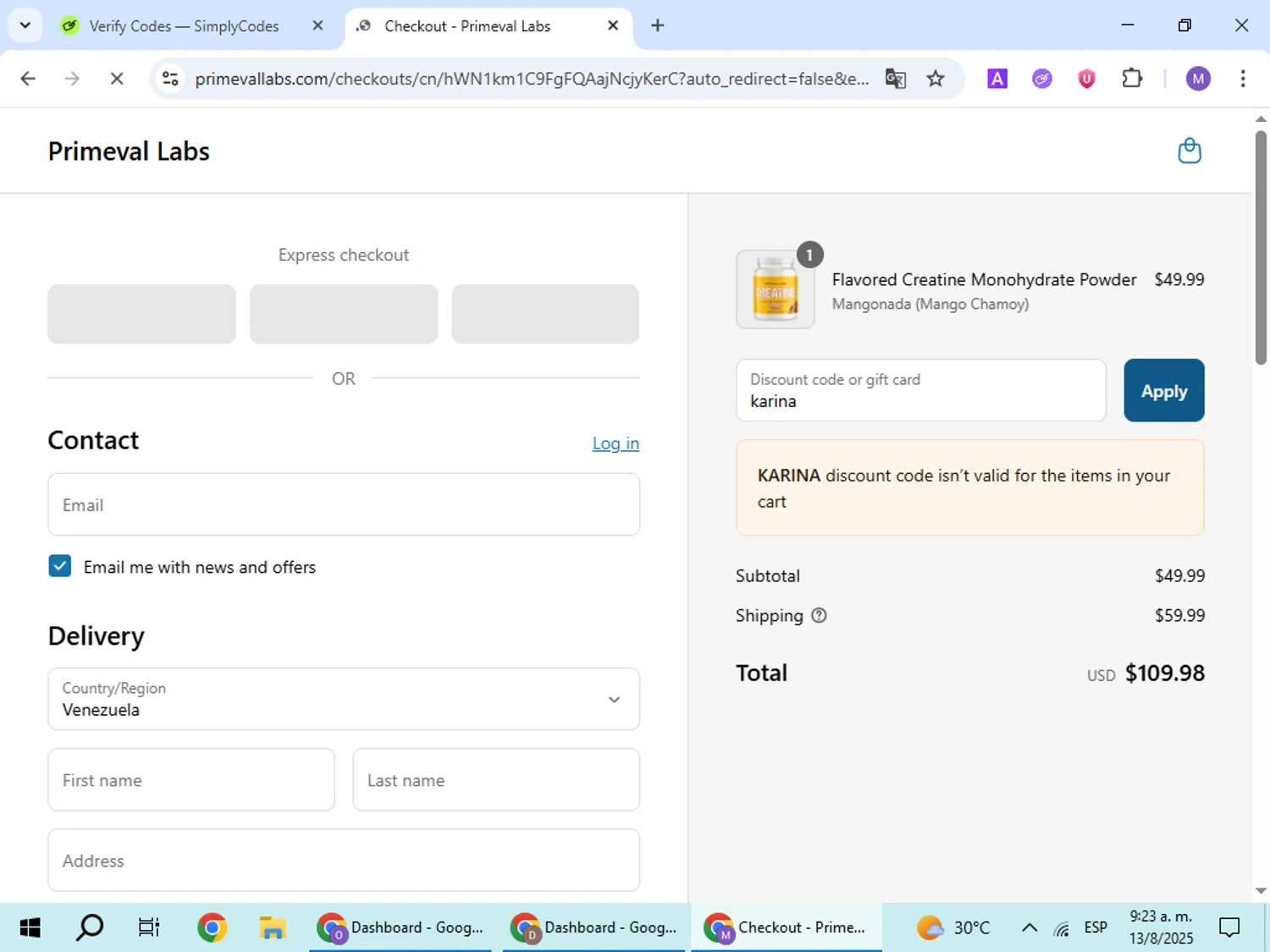Screen dimensions: 1270x952
Task: Open Task View on the taskbar
Action: click(x=149, y=927)
